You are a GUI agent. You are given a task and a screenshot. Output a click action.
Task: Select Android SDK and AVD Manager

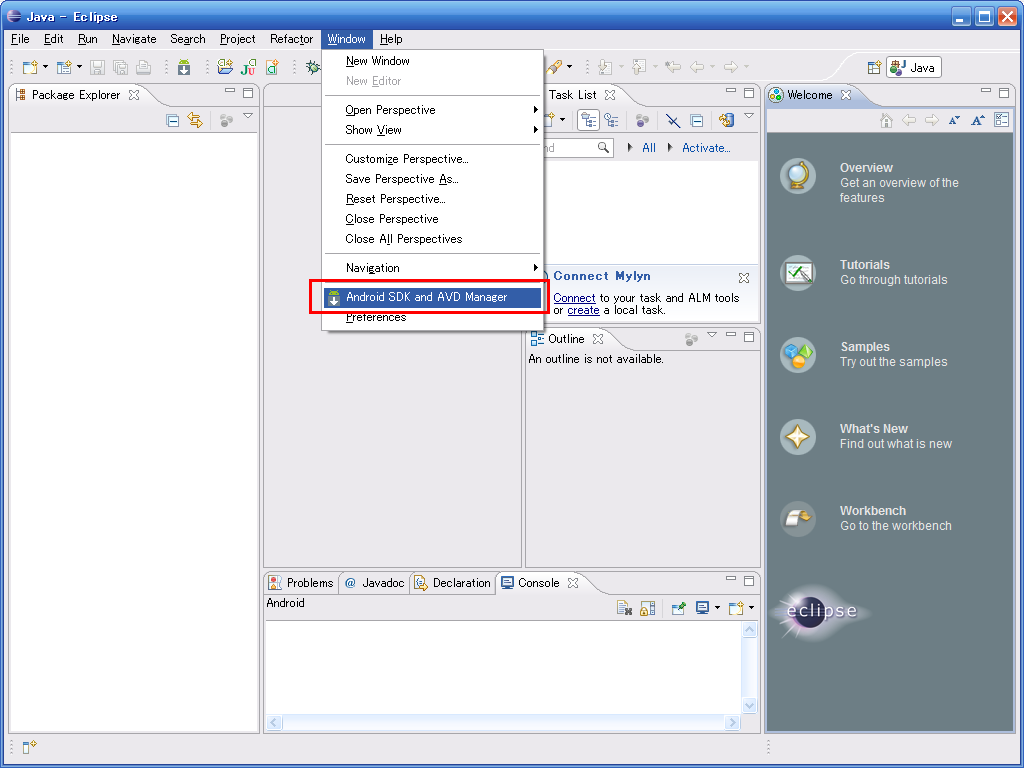click(432, 297)
